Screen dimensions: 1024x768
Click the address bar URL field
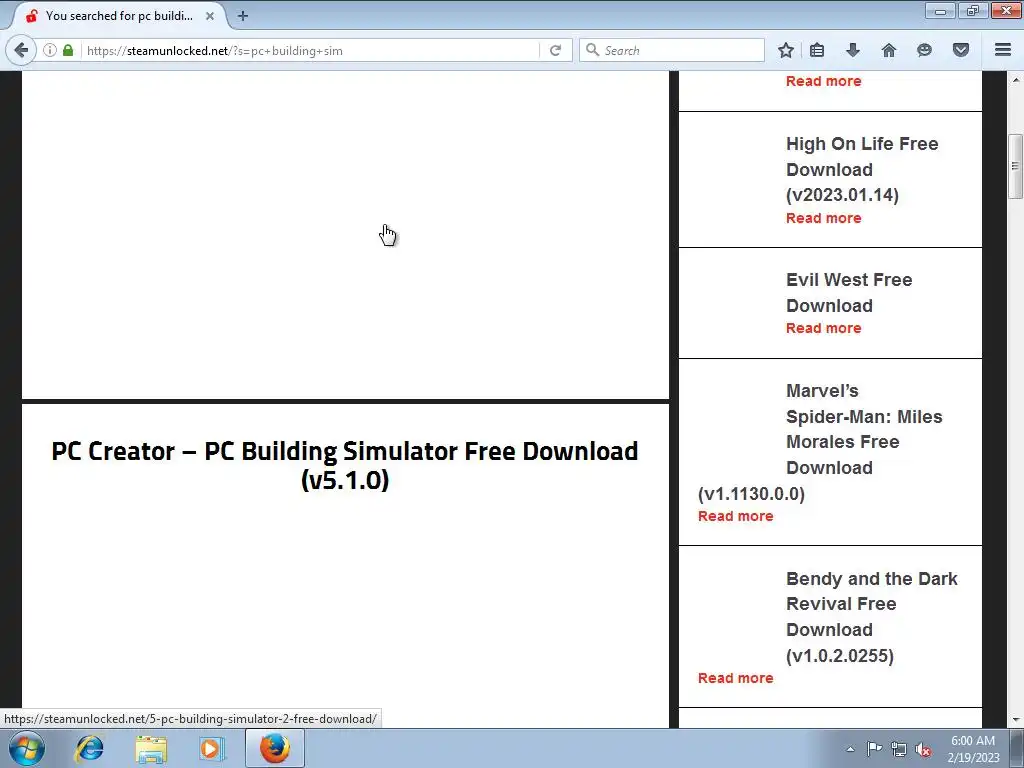point(312,50)
